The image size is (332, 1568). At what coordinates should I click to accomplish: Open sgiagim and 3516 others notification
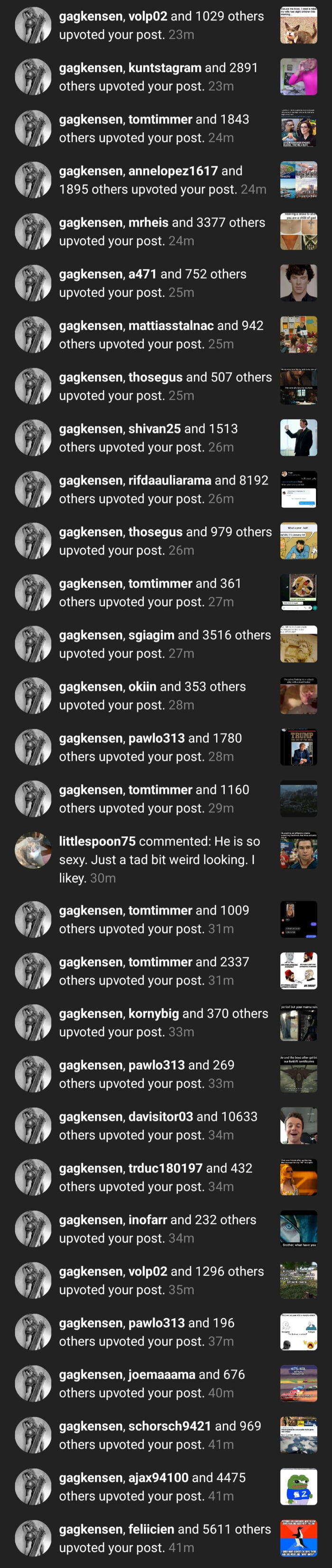pos(165,644)
